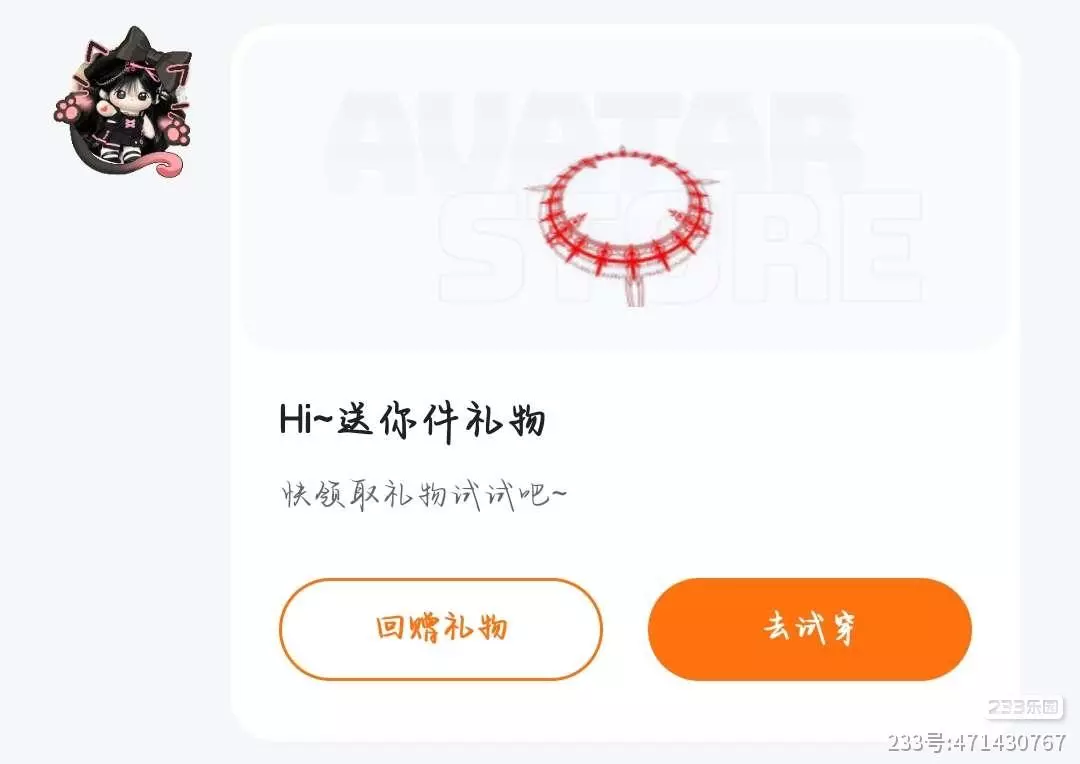Tap the Hi~送你件礼物 title
The image size is (1080, 764).
pos(413,420)
